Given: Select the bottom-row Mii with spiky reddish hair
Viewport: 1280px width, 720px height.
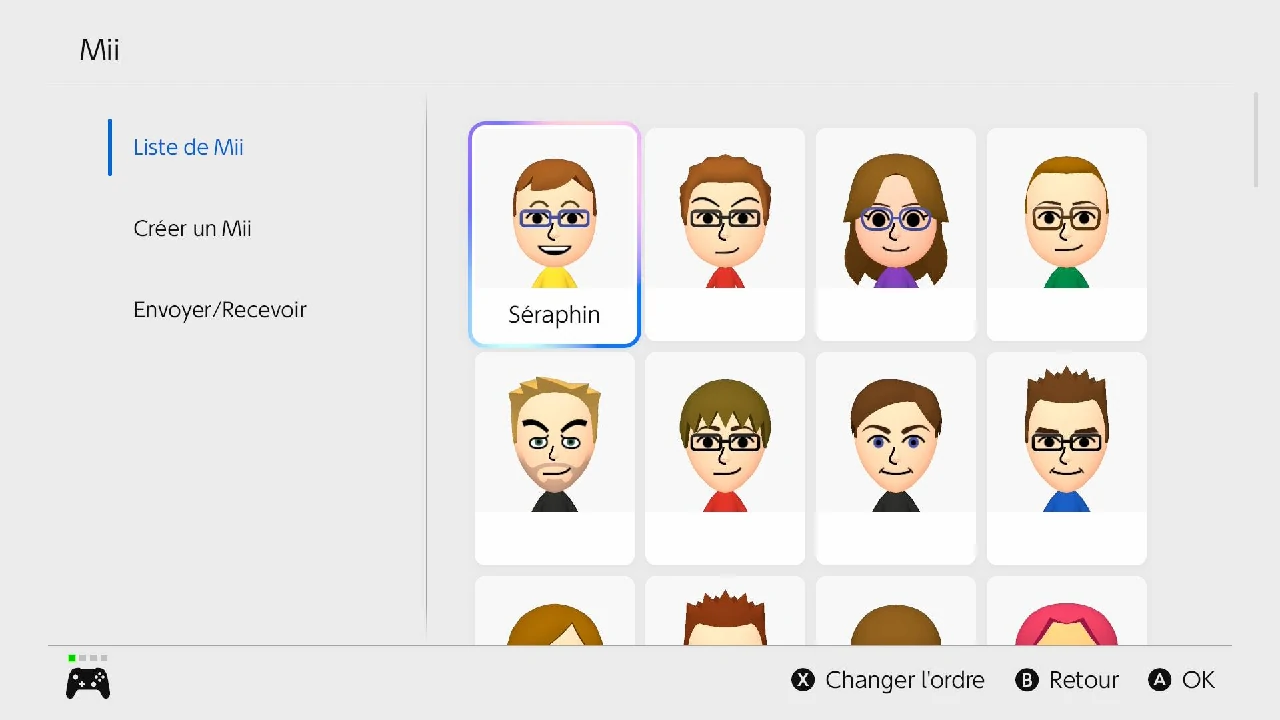Looking at the screenshot, I should (725, 610).
